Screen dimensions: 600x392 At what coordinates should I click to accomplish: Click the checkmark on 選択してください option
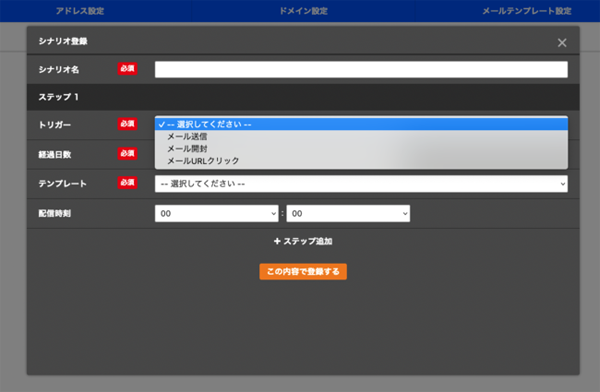162,124
